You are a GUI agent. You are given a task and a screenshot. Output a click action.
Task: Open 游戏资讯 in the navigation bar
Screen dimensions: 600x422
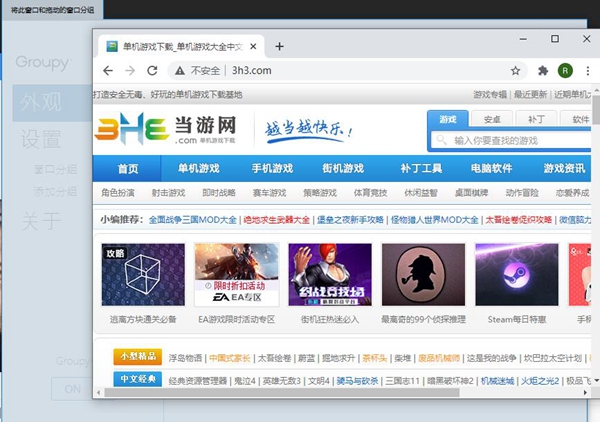(564, 168)
